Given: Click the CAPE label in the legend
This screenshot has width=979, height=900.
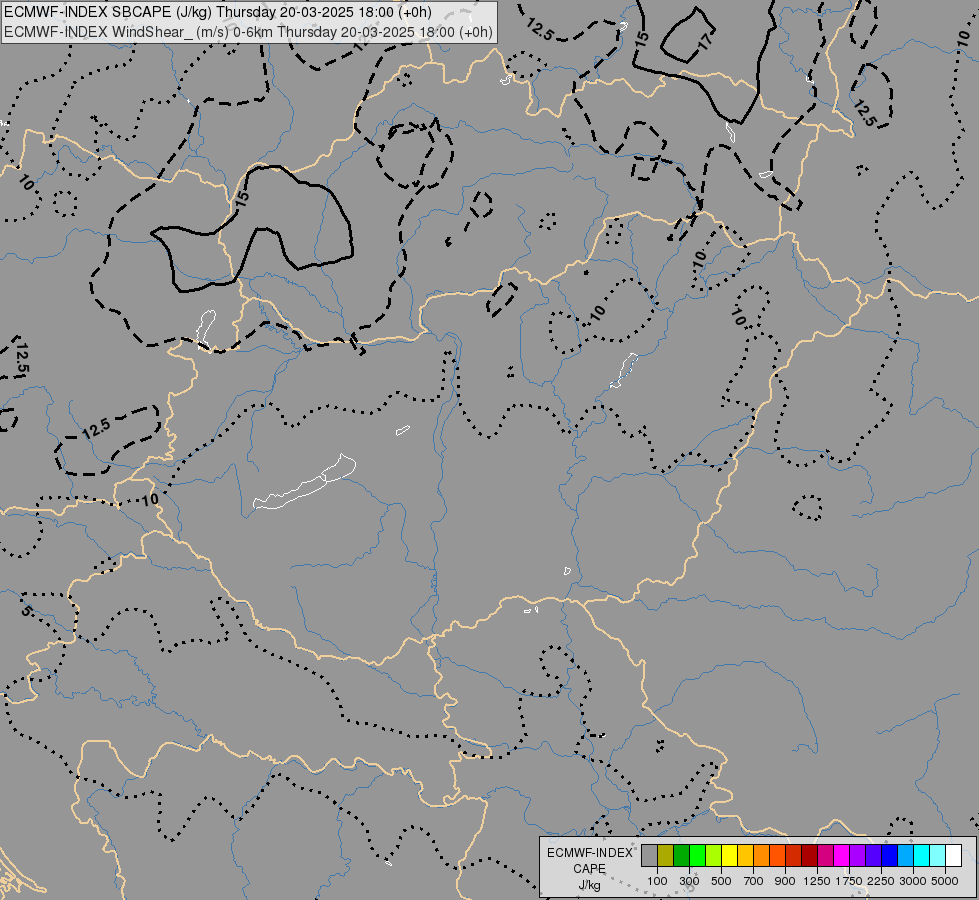Looking at the screenshot, I should tap(589, 869).
